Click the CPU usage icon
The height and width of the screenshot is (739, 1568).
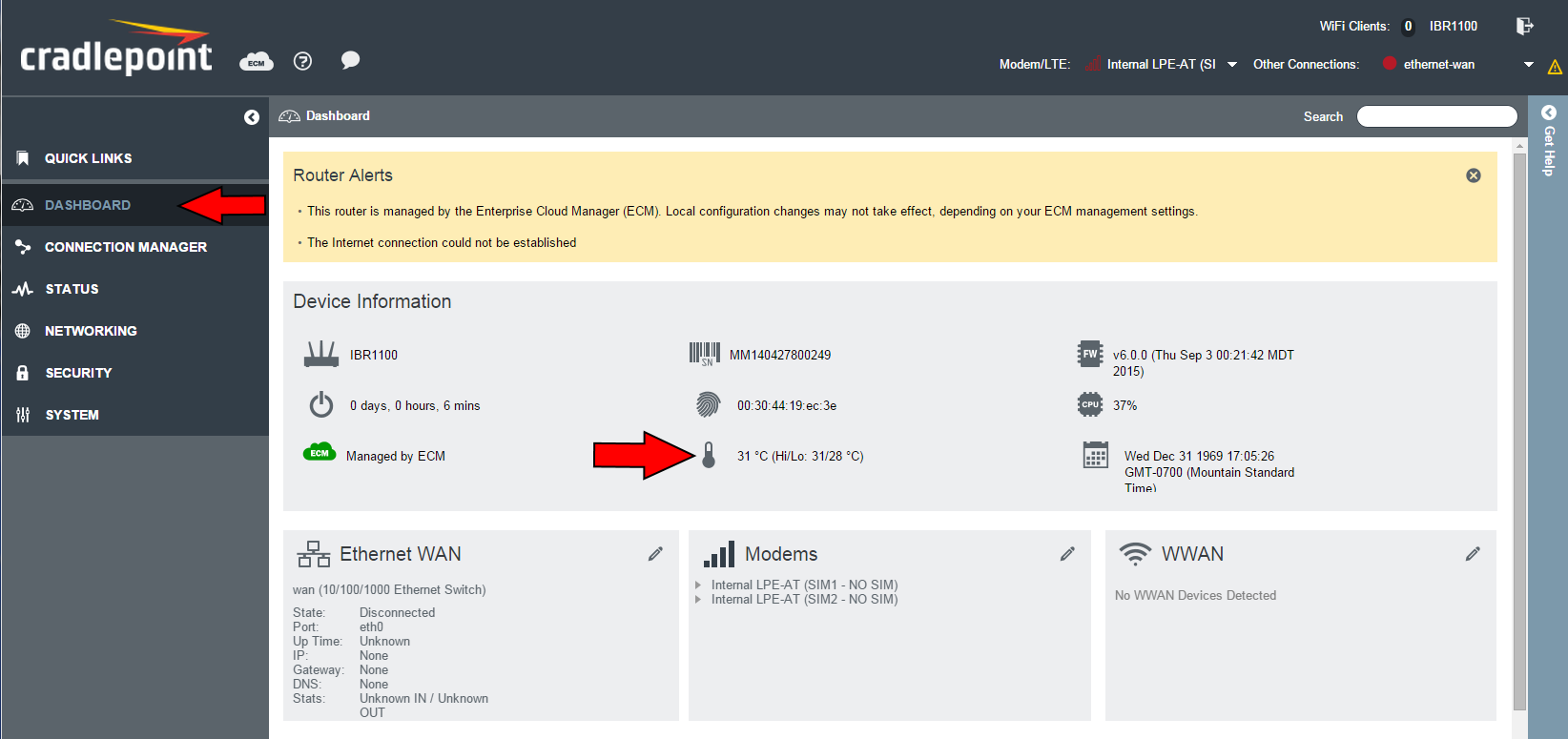(1090, 404)
